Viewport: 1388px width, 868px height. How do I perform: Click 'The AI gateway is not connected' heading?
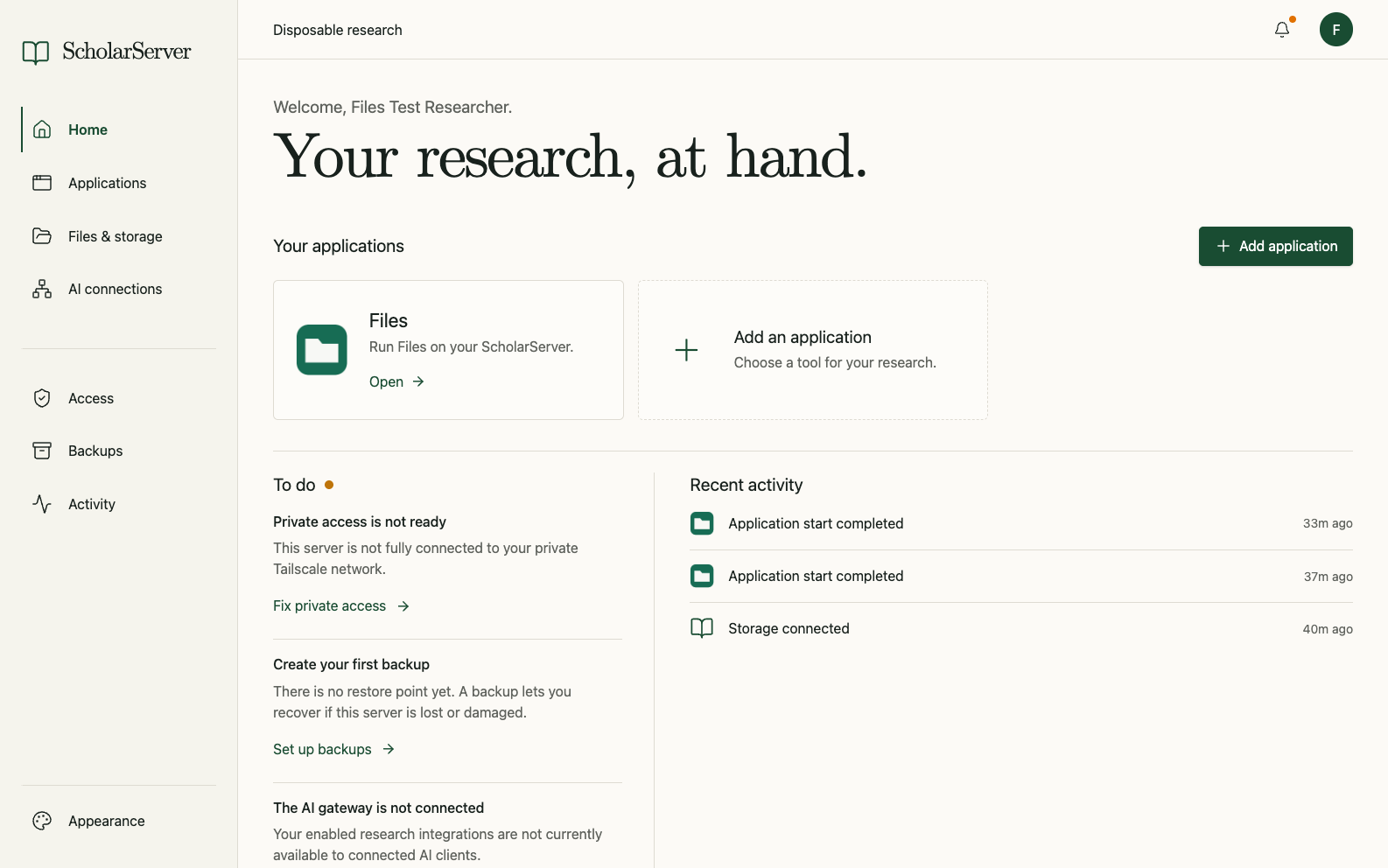(x=378, y=808)
